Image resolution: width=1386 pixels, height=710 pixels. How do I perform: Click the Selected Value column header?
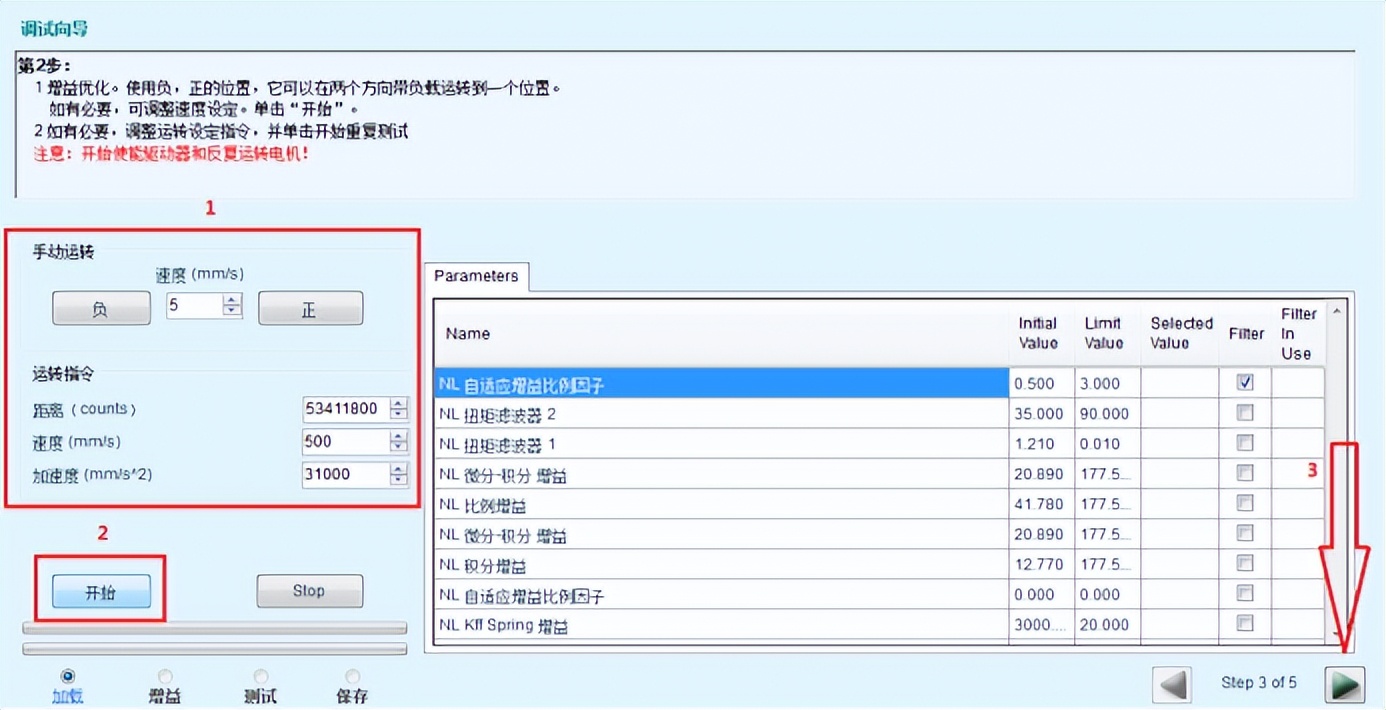[1181, 333]
